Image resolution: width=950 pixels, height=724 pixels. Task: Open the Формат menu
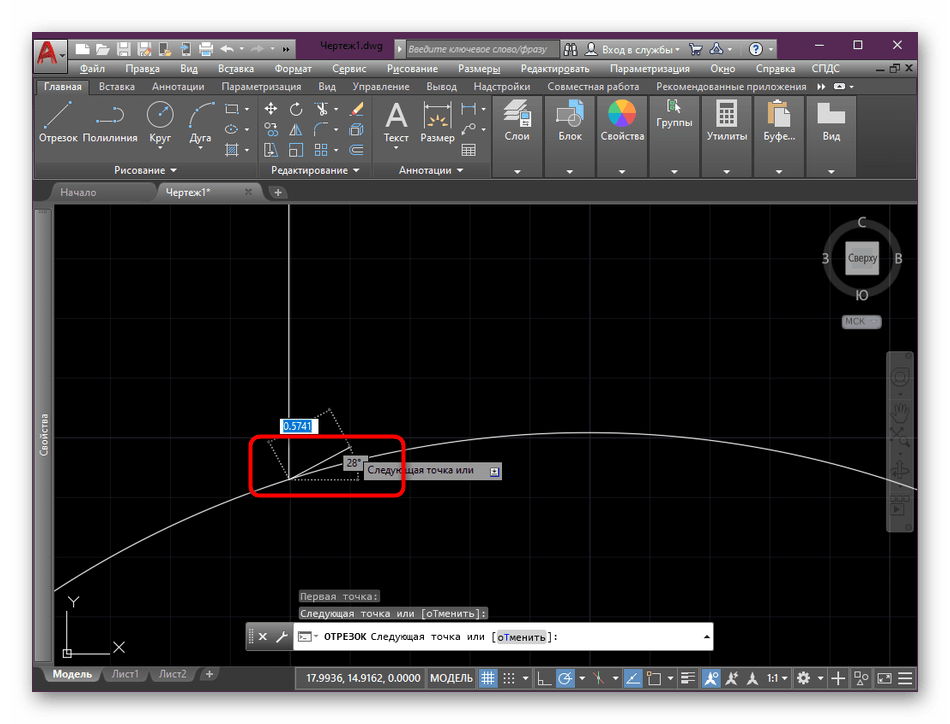(292, 69)
